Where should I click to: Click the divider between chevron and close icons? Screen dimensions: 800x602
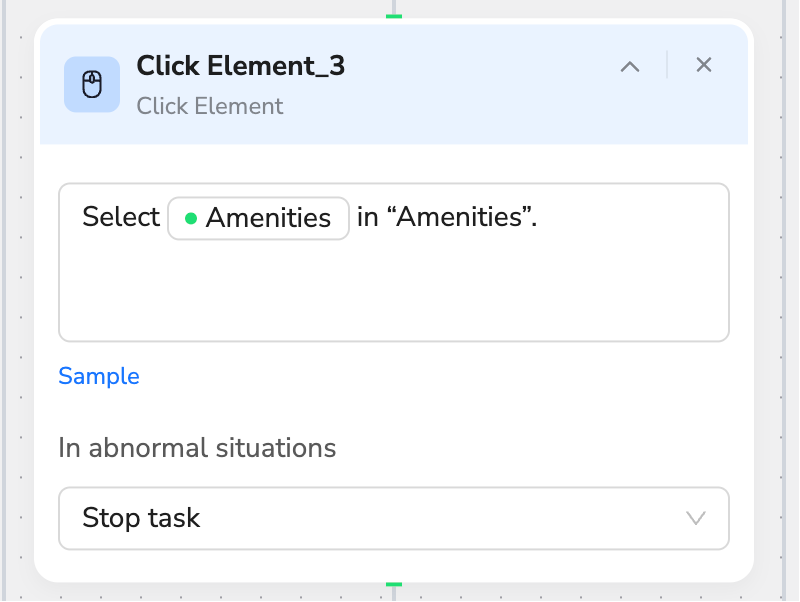667,65
